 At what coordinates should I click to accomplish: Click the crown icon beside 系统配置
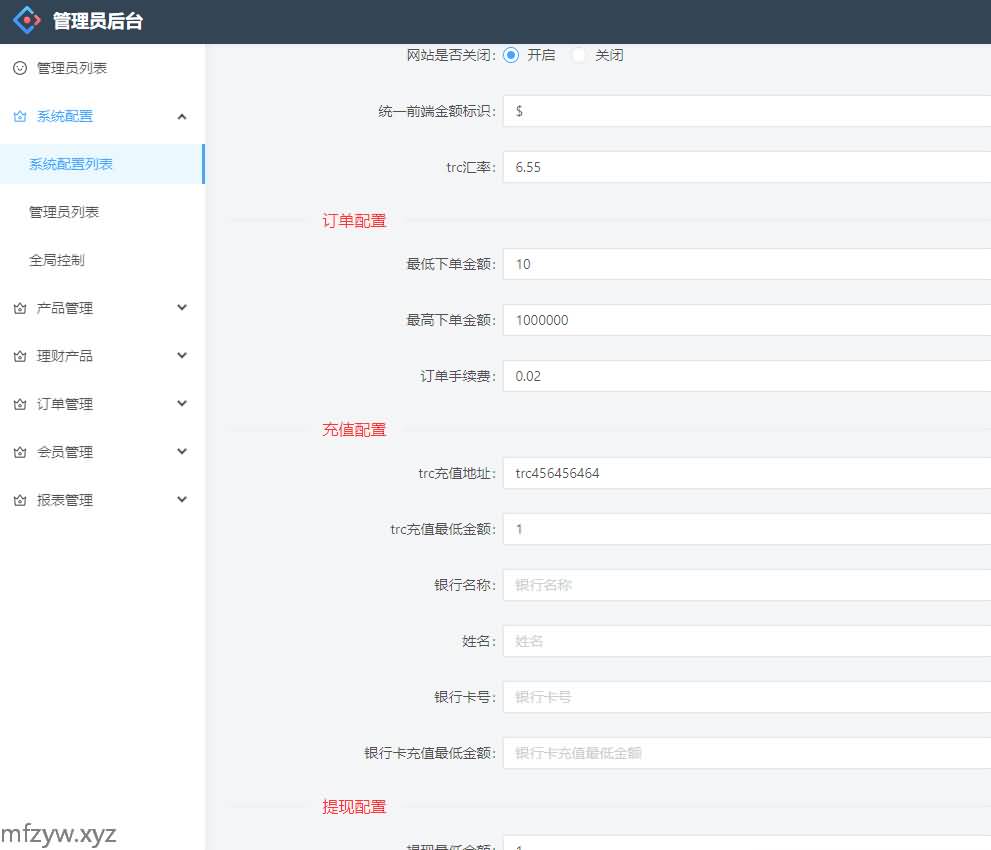(19, 116)
